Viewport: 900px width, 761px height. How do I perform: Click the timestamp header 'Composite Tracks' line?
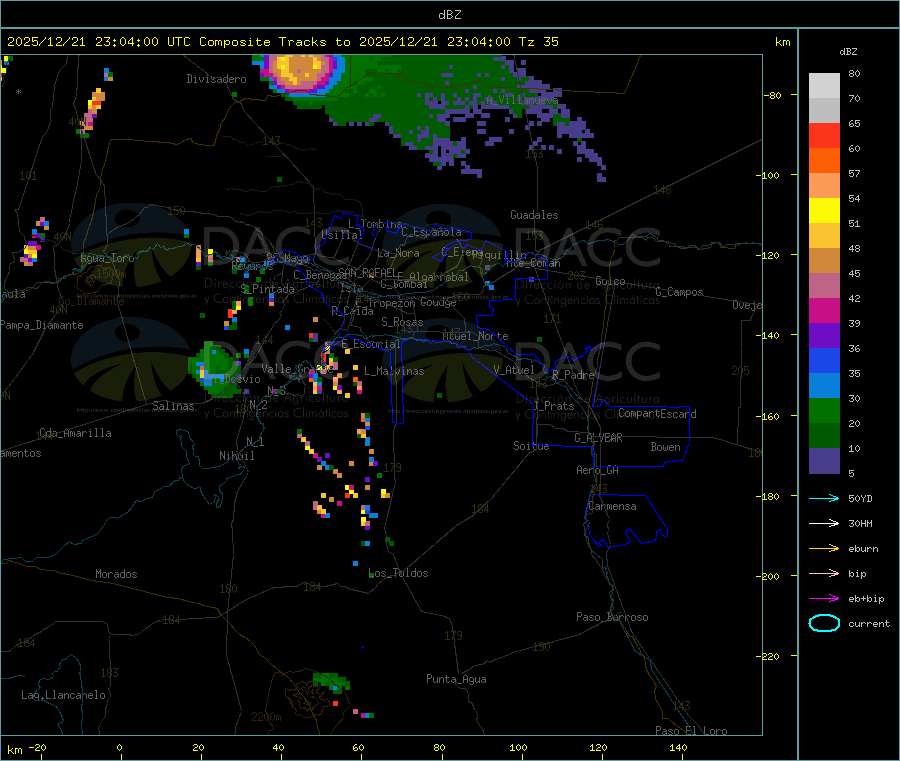click(282, 42)
